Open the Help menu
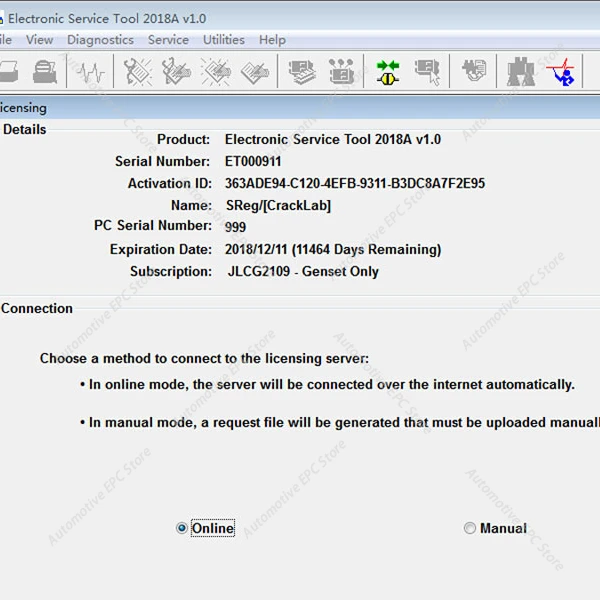Image resolution: width=600 pixels, height=600 pixels. (x=272, y=40)
